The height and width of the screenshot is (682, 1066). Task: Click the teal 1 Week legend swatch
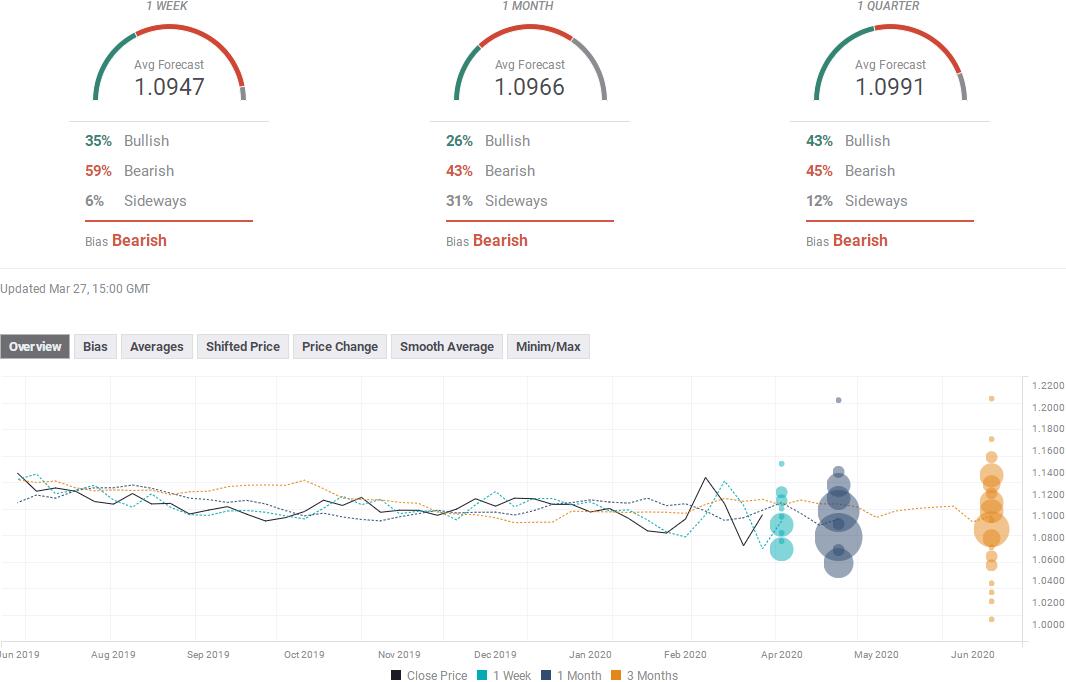coord(482,675)
